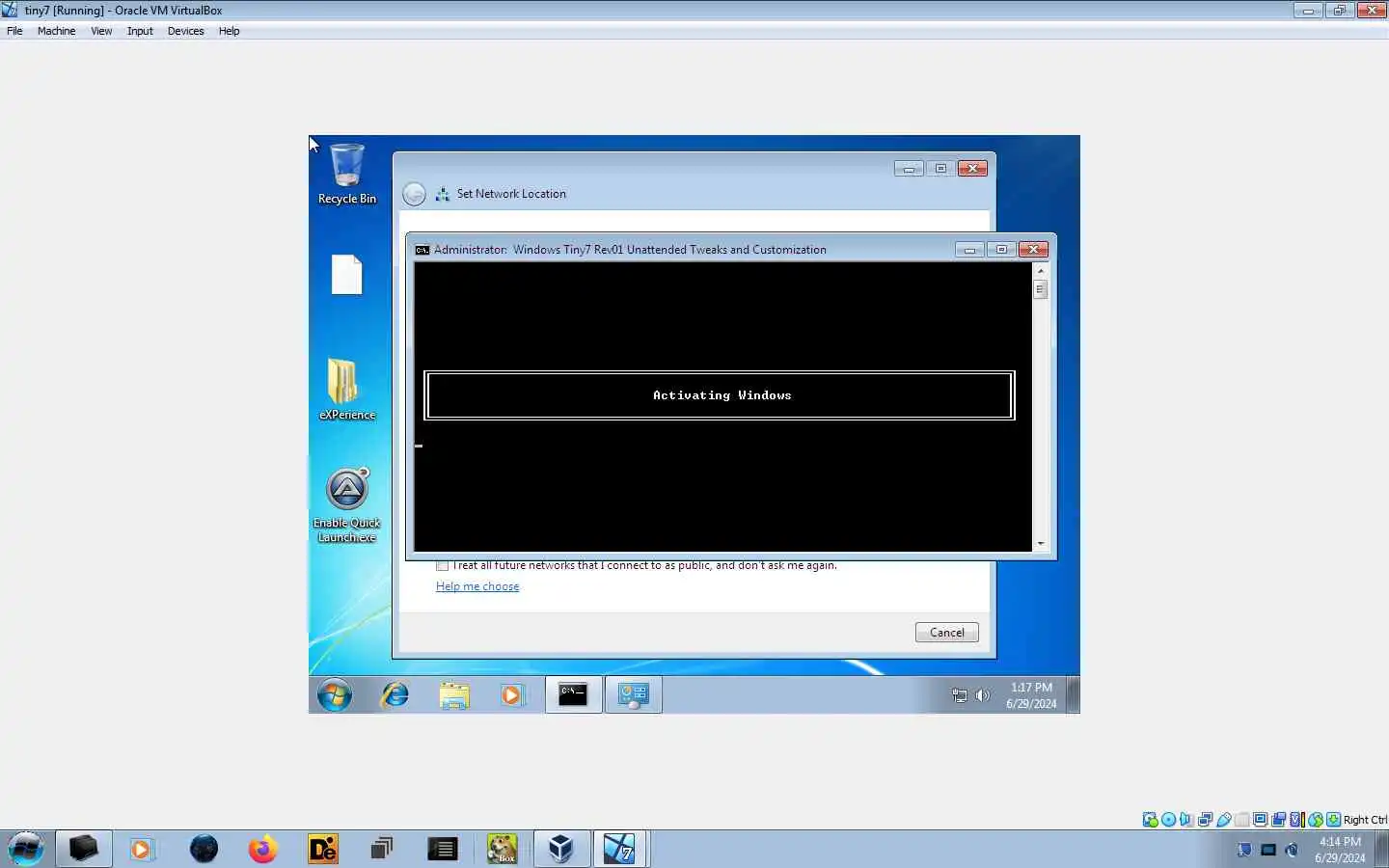Select Enable Quick Launch.exe desktop icon

(347, 505)
